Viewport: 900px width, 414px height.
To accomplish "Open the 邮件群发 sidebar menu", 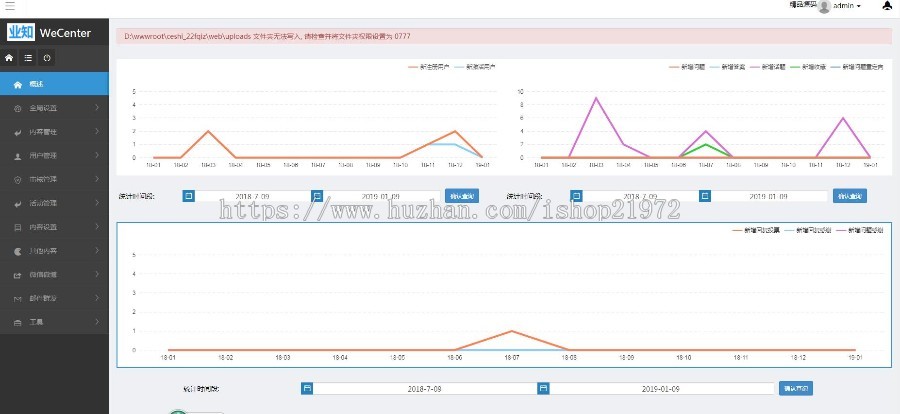I will (54, 299).
